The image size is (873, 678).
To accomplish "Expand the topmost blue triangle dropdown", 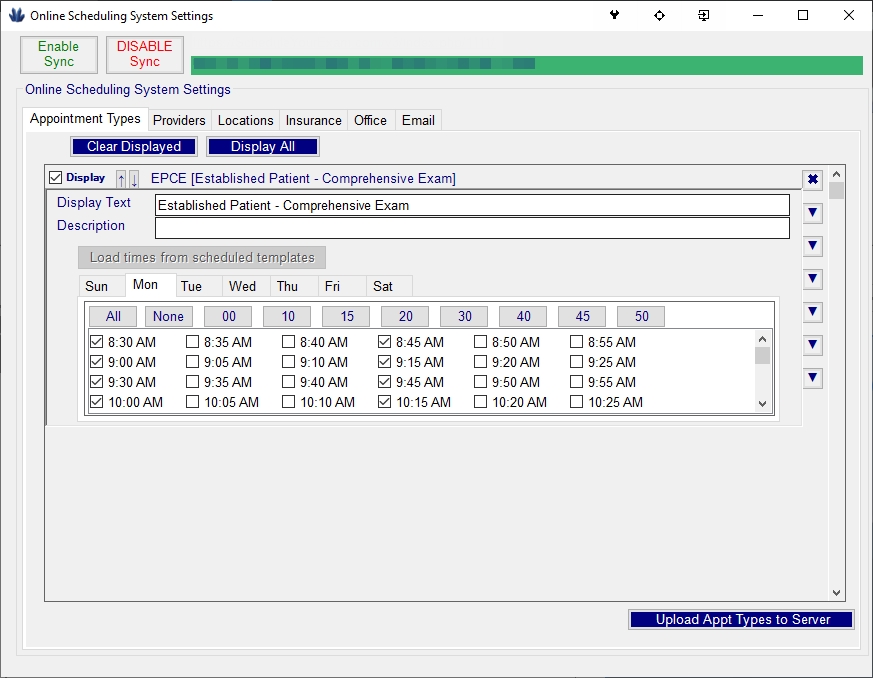I will pos(813,213).
